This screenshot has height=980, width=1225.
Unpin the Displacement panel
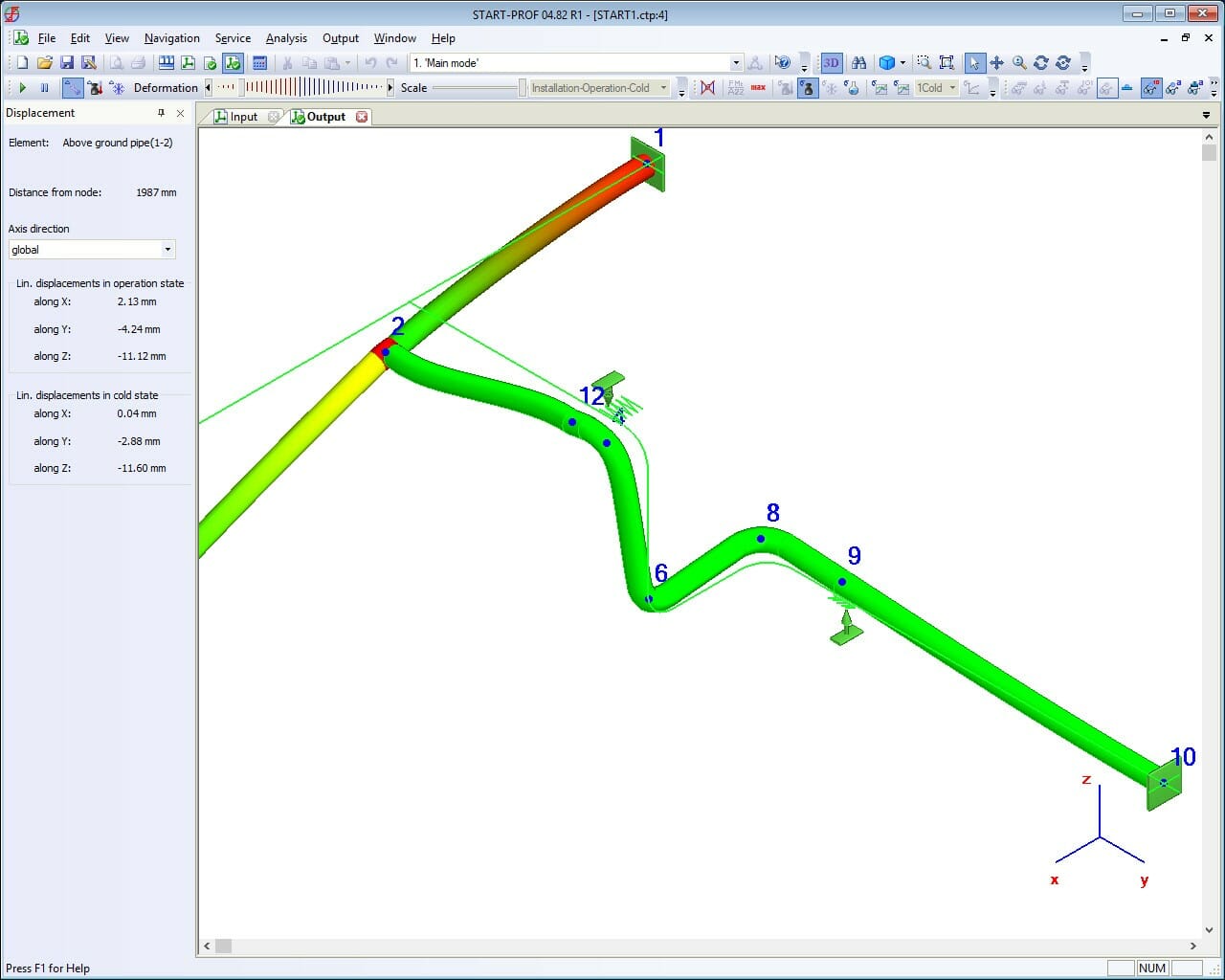163,113
